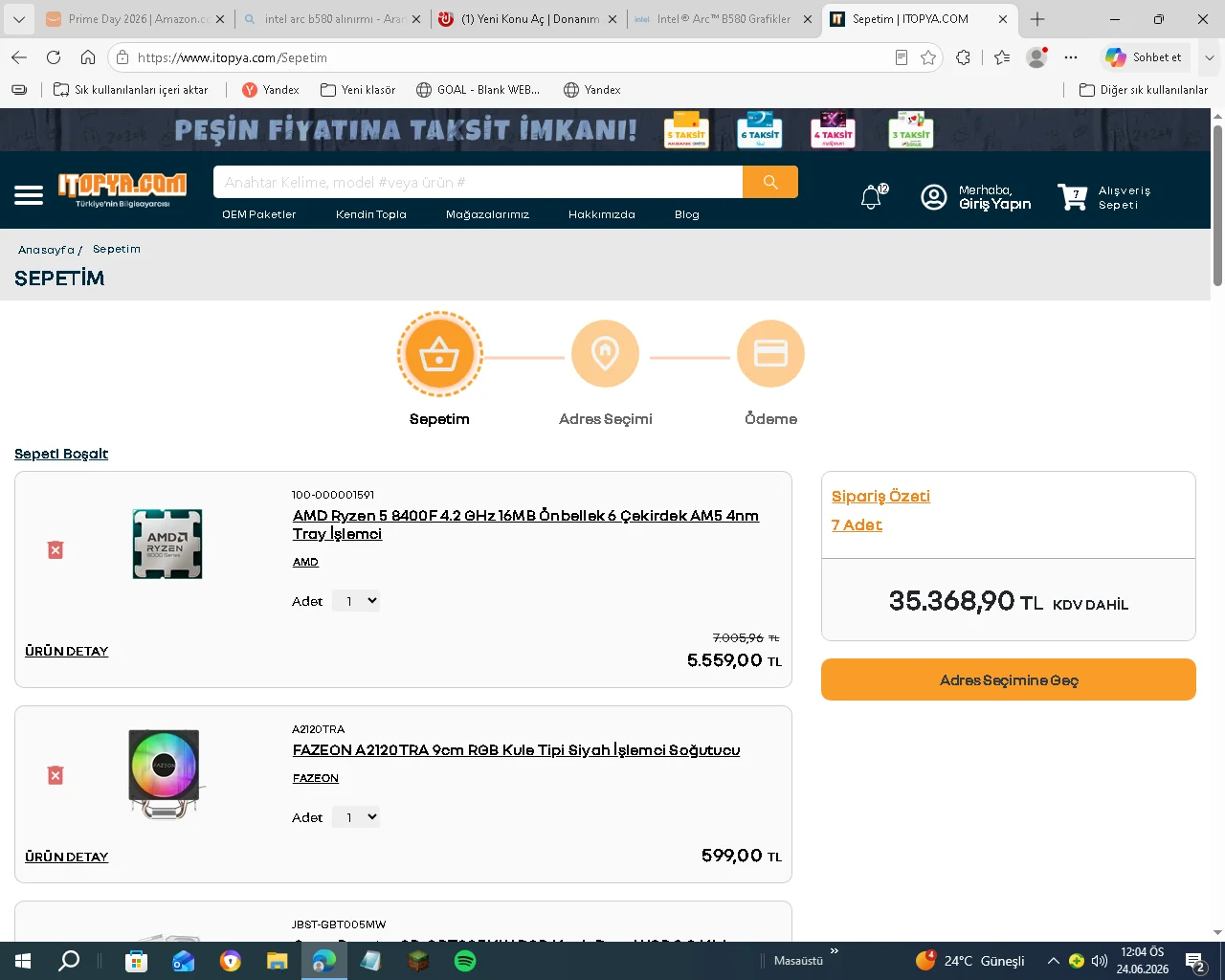The width and height of the screenshot is (1225, 980).
Task: Click the Peşin Fiyatına Taksit banner
Action: (x=605, y=129)
